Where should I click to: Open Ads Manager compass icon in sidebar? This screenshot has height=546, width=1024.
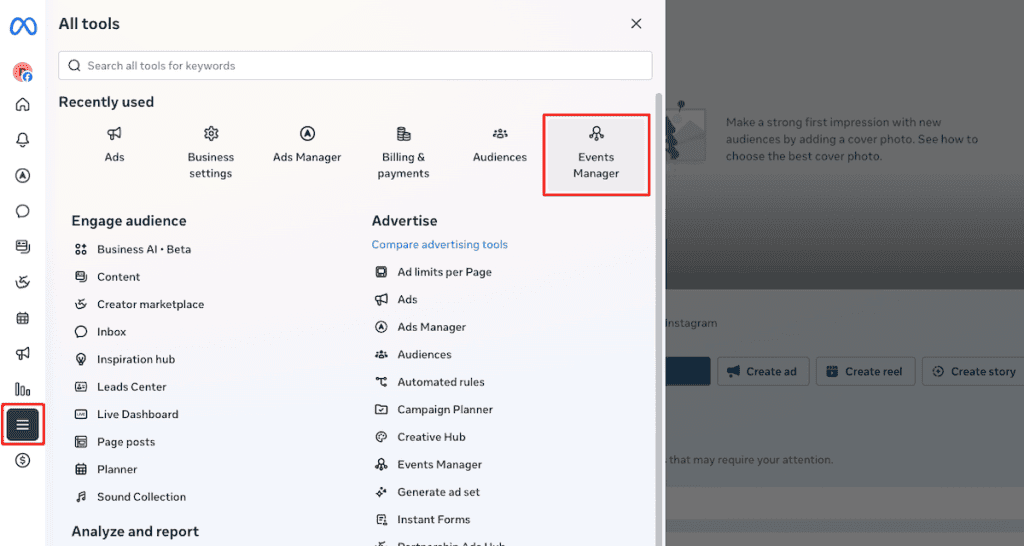click(x=23, y=176)
